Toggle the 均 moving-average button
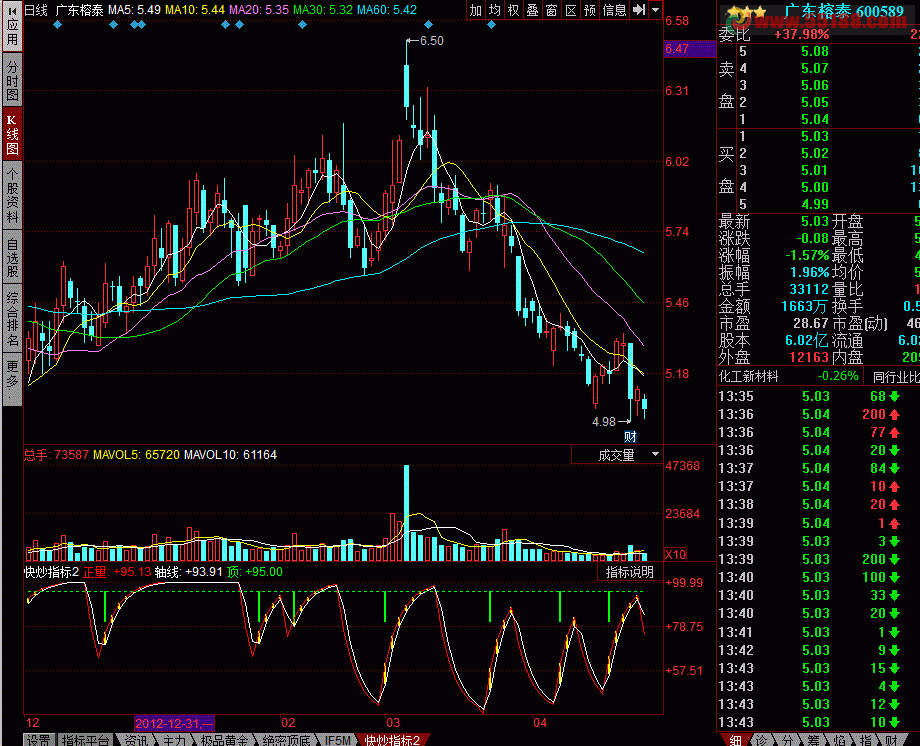Viewport: 920px width, 746px height. coord(495,10)
